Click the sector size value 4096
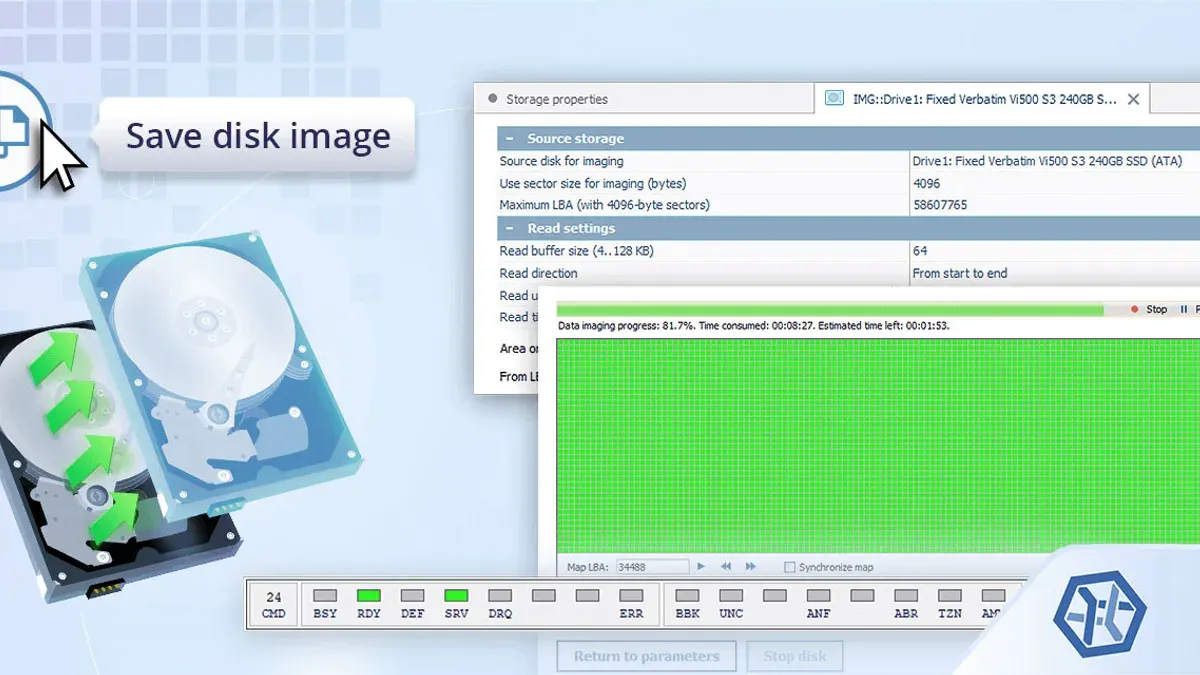 (926, 183)
